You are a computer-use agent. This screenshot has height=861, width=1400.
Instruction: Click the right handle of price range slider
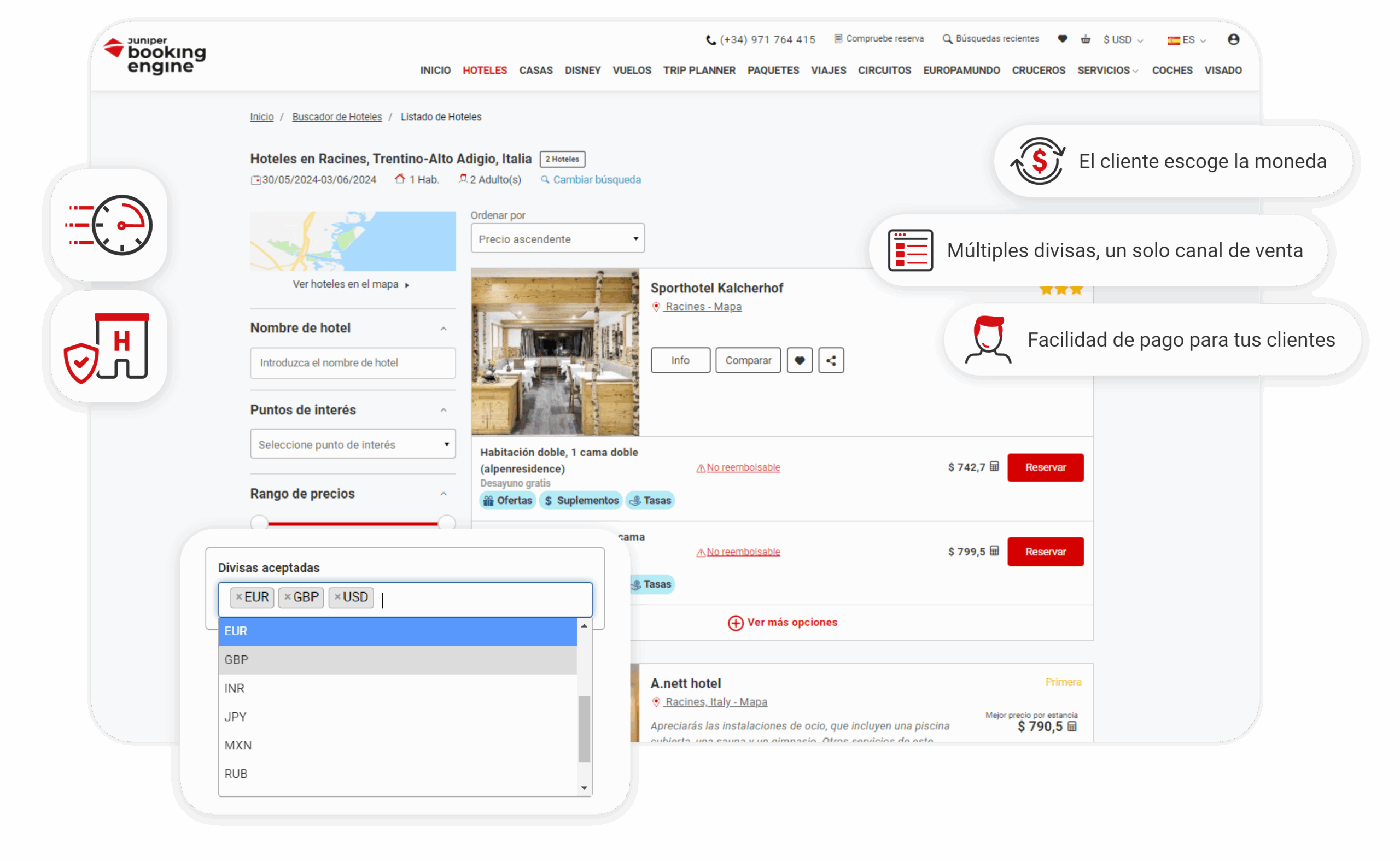tap(447, 522)
